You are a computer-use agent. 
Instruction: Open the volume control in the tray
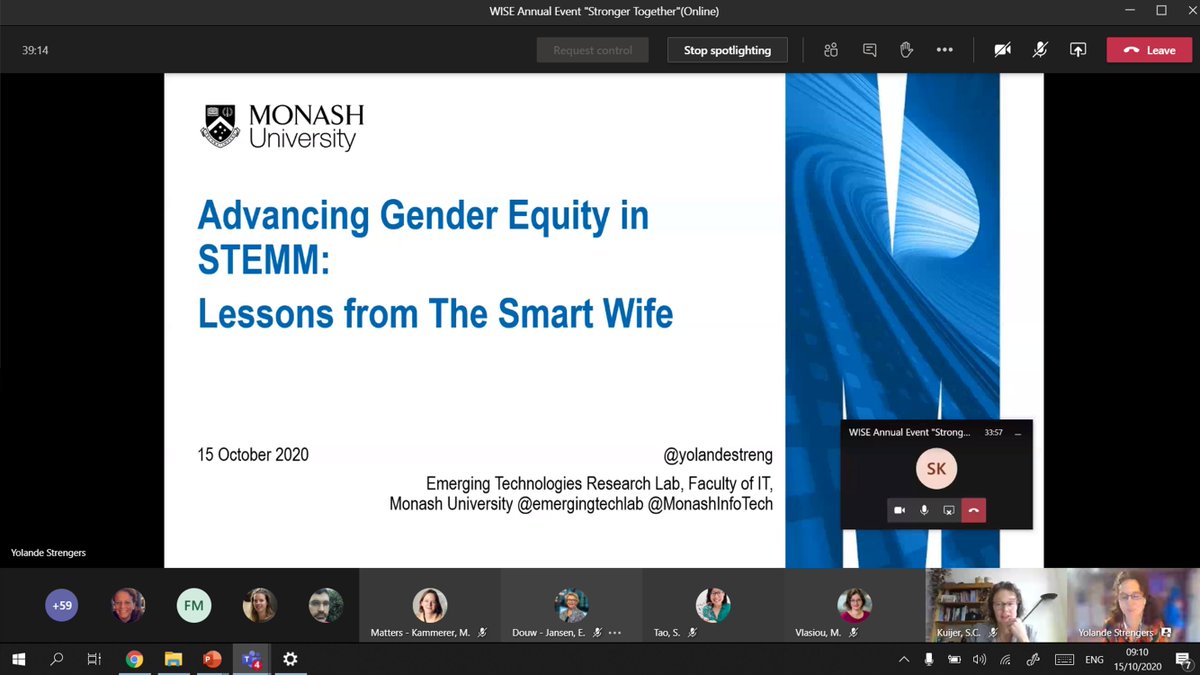979,659
